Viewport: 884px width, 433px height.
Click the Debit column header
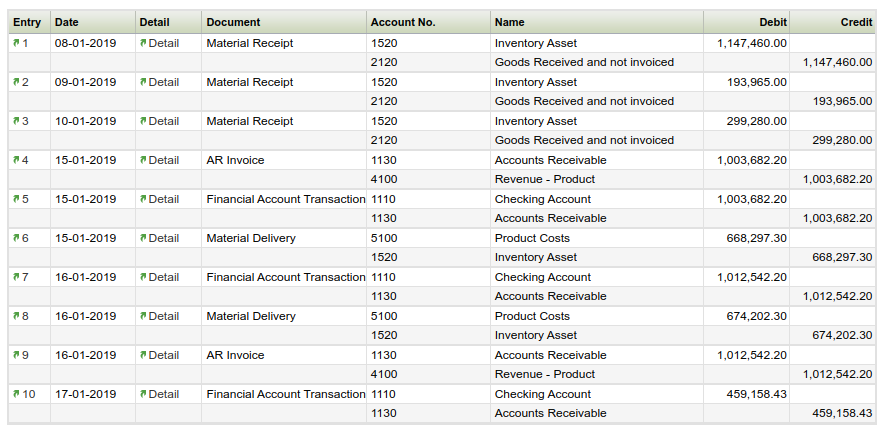click(x=773, y=22)
